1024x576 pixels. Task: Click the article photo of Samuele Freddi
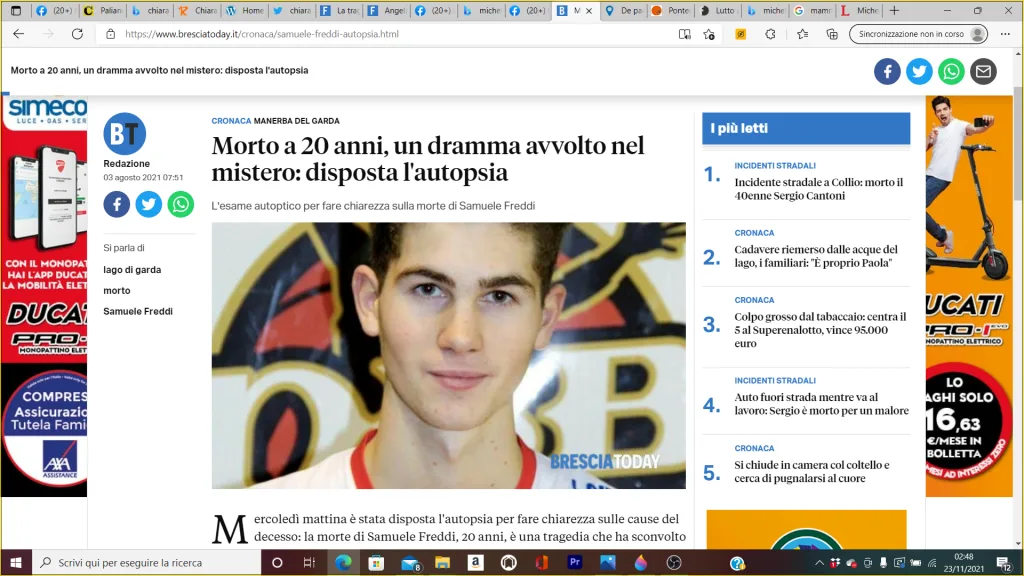click(x=449, y=355)
